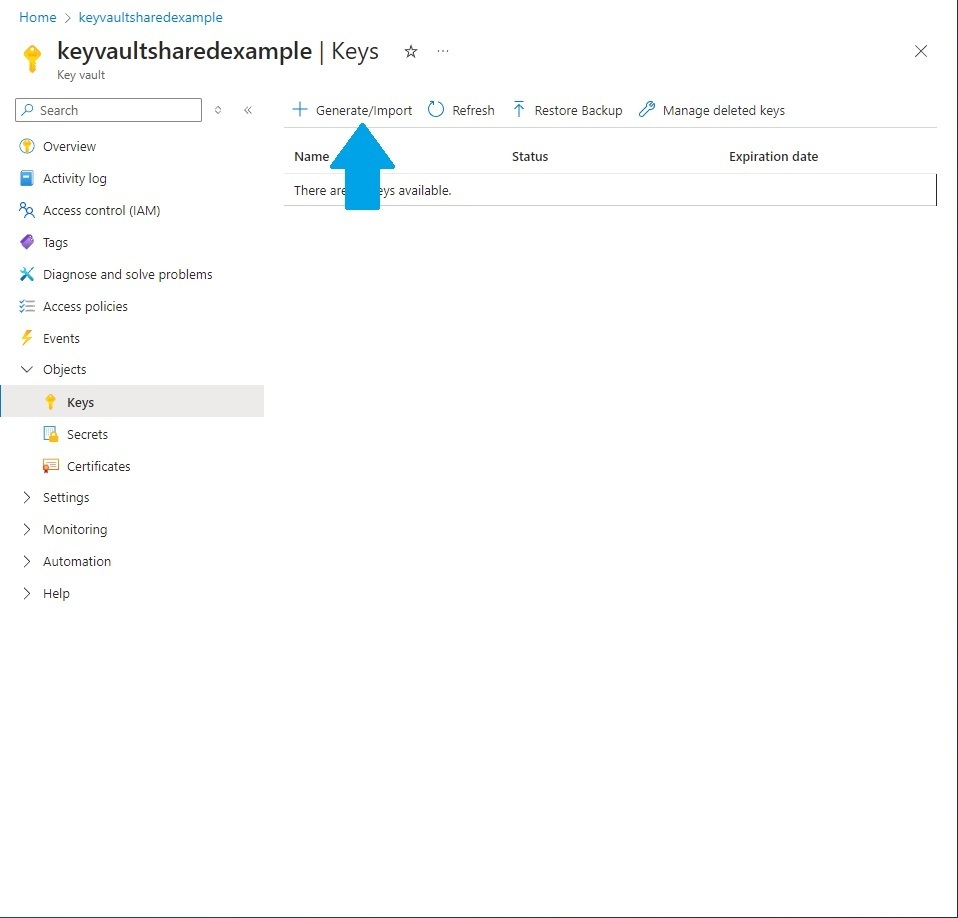This screenshot has height=918, width=958.
Task: Collapse the Objects section
Action: pyautogui.click(x=27, y=370)
